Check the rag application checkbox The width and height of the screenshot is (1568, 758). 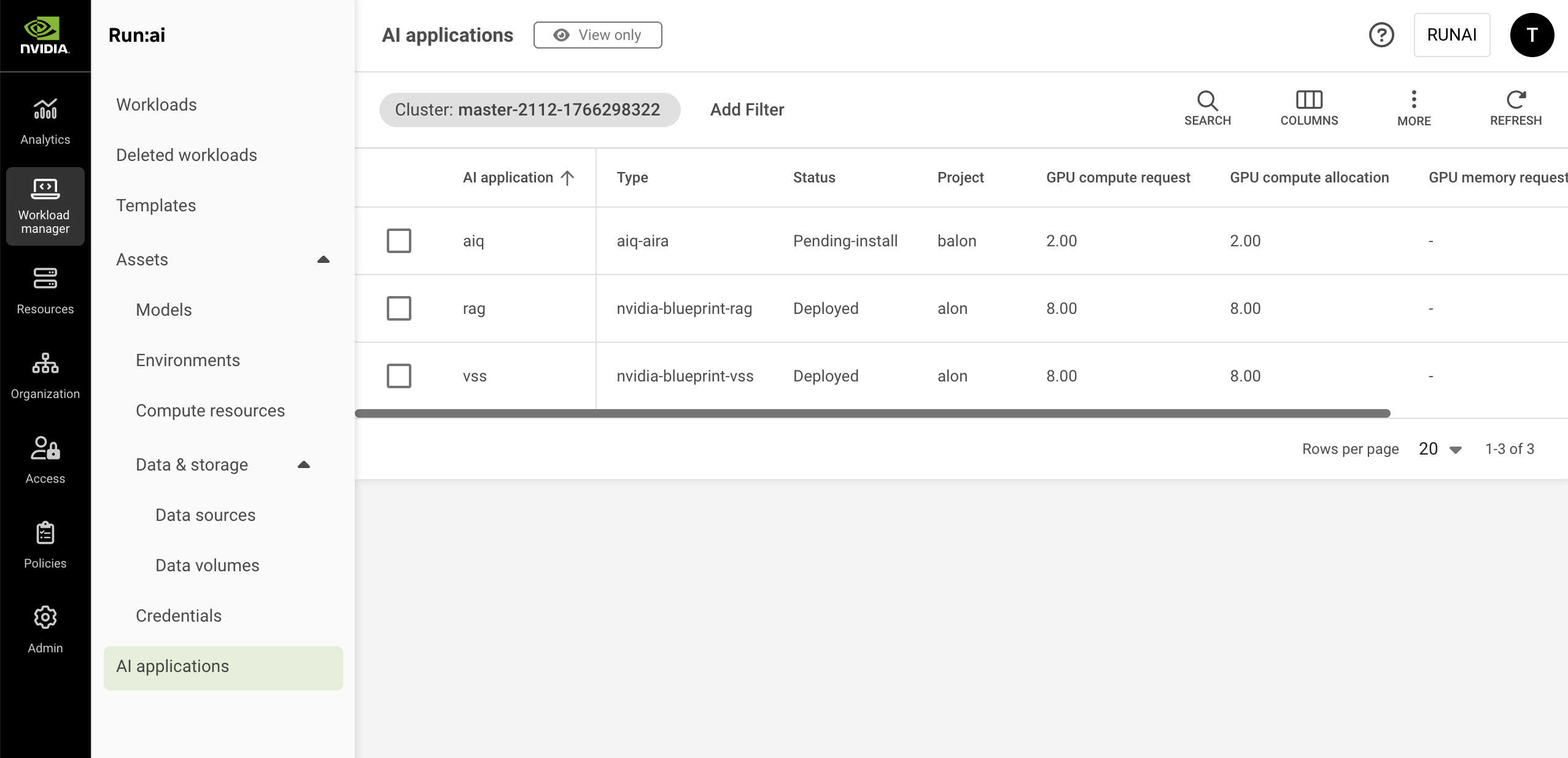coord(399,308)
